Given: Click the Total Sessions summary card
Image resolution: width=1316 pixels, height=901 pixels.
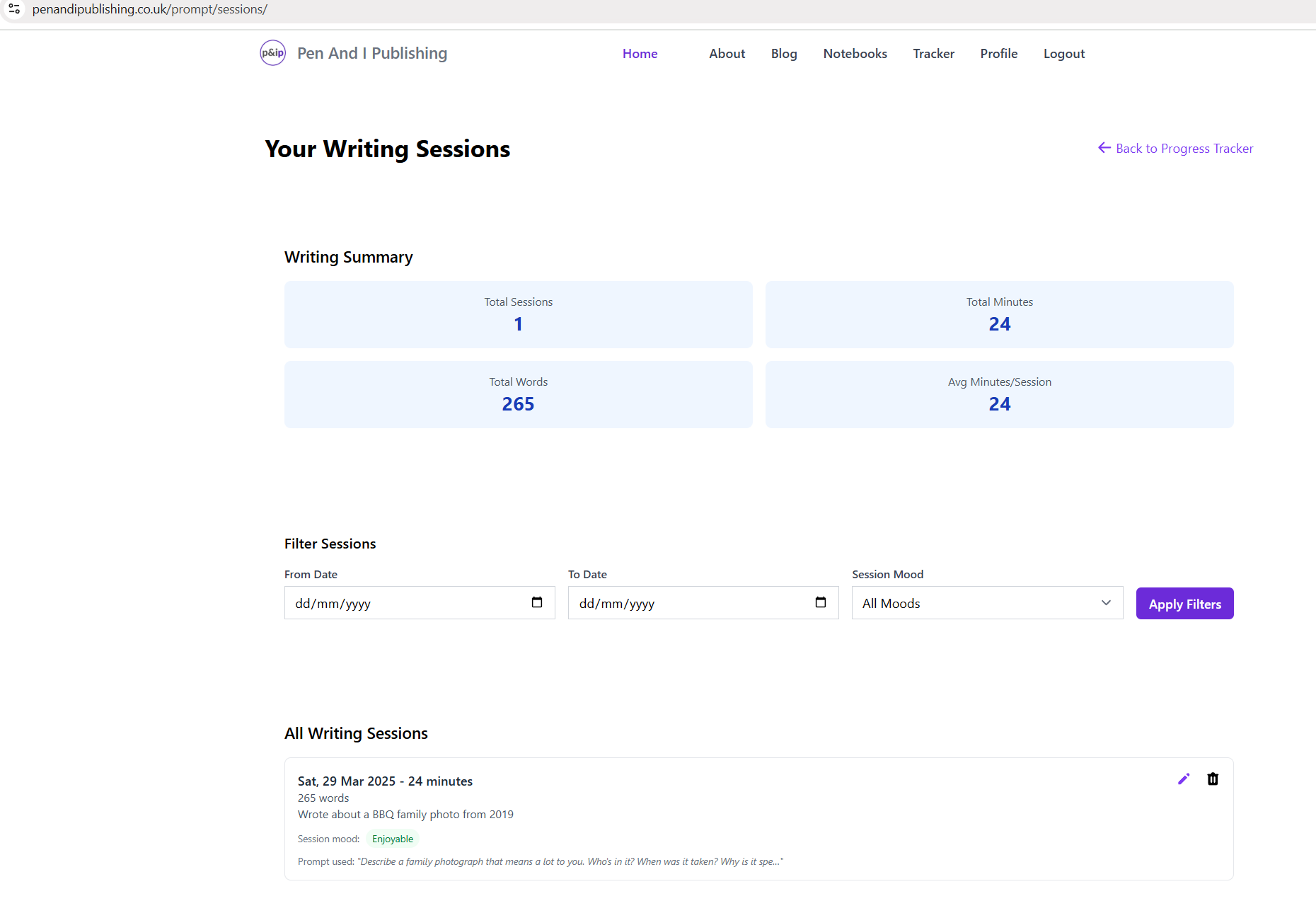Looking at the screenshot, I should [518, 314].
